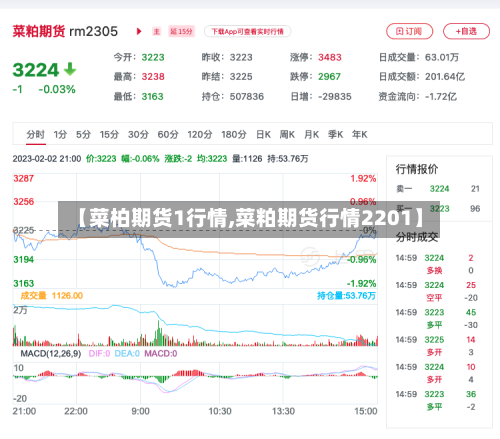Click the trade price 3225 at 14:59
Image resolution: width=500 pixels, height=439 pixels.
434,340
